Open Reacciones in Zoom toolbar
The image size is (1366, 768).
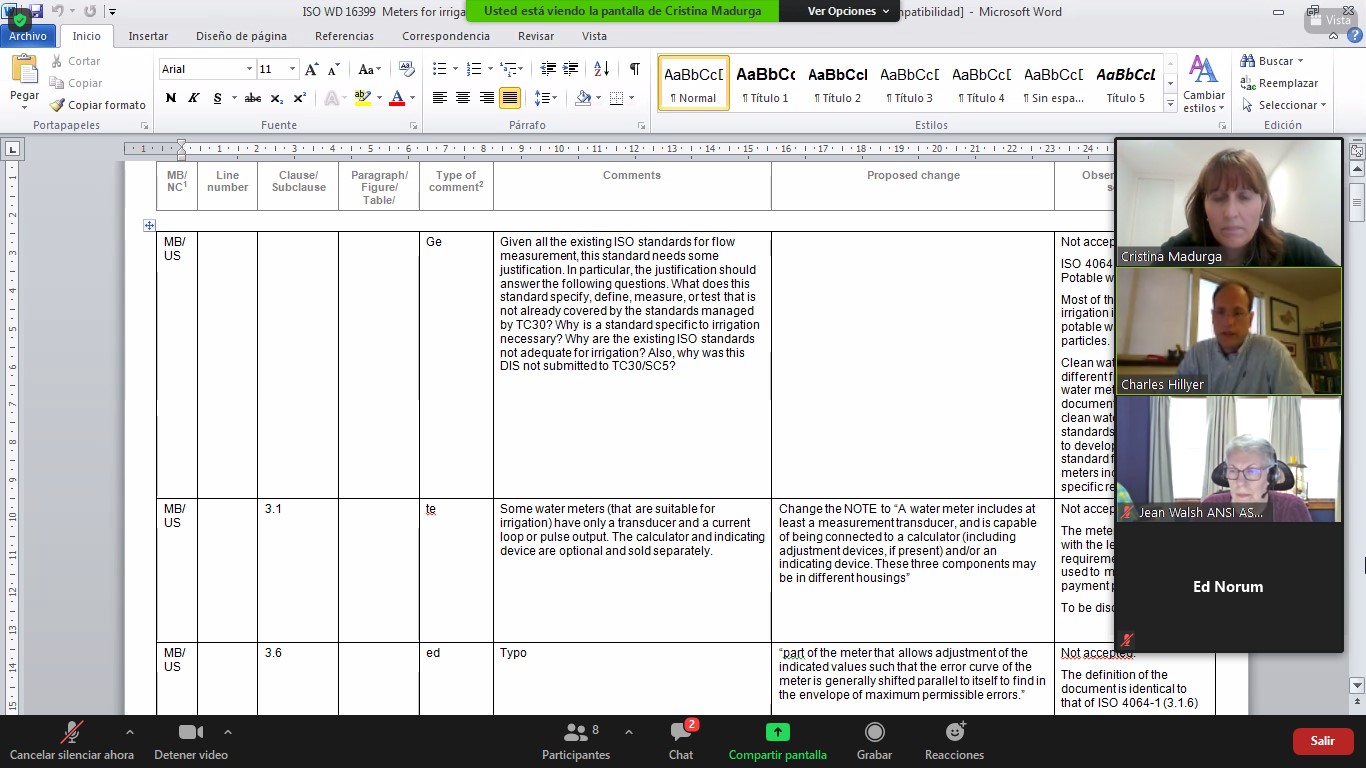click(x=954, y=740)
